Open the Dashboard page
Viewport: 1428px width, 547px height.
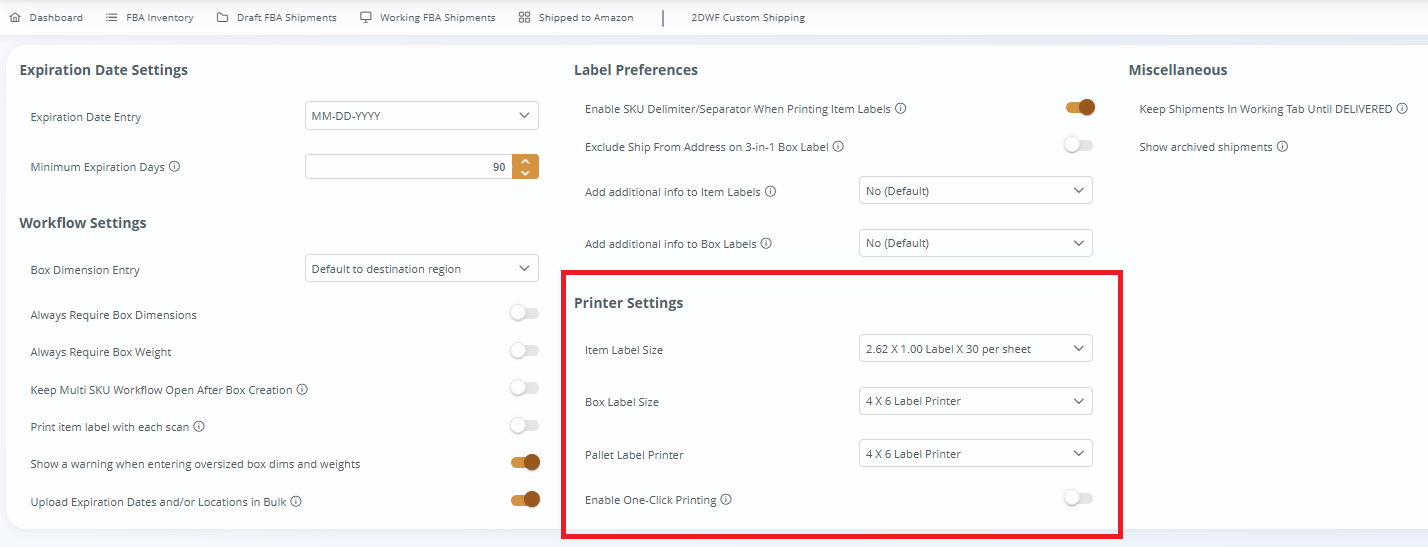(47, 18)
